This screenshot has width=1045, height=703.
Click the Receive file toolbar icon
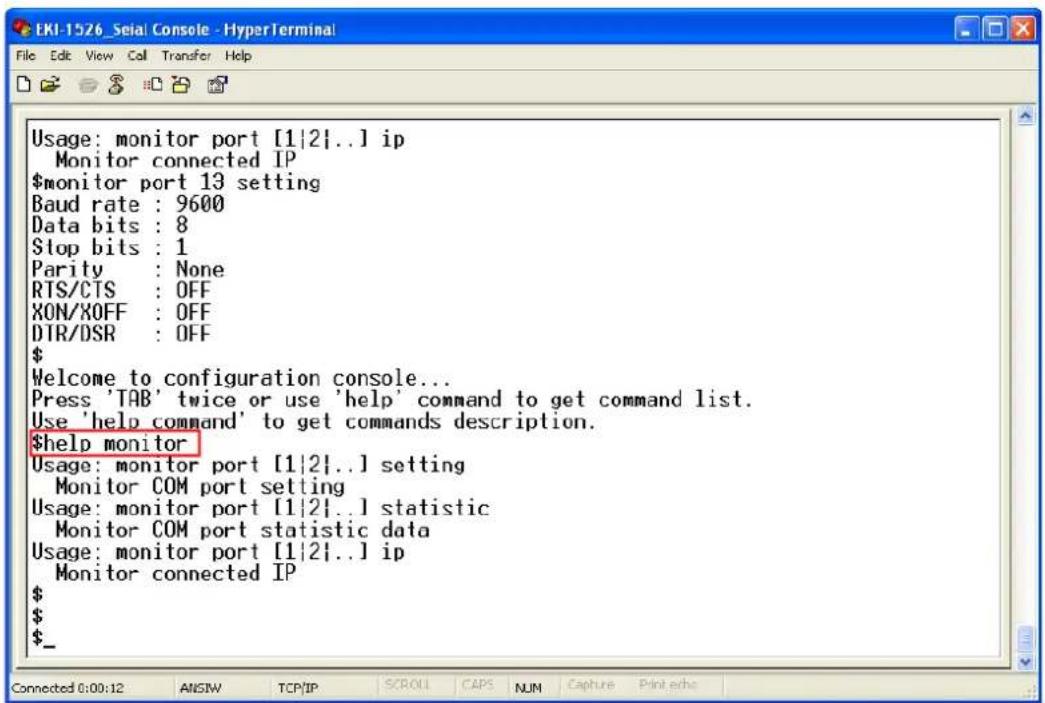click(181, 85)
